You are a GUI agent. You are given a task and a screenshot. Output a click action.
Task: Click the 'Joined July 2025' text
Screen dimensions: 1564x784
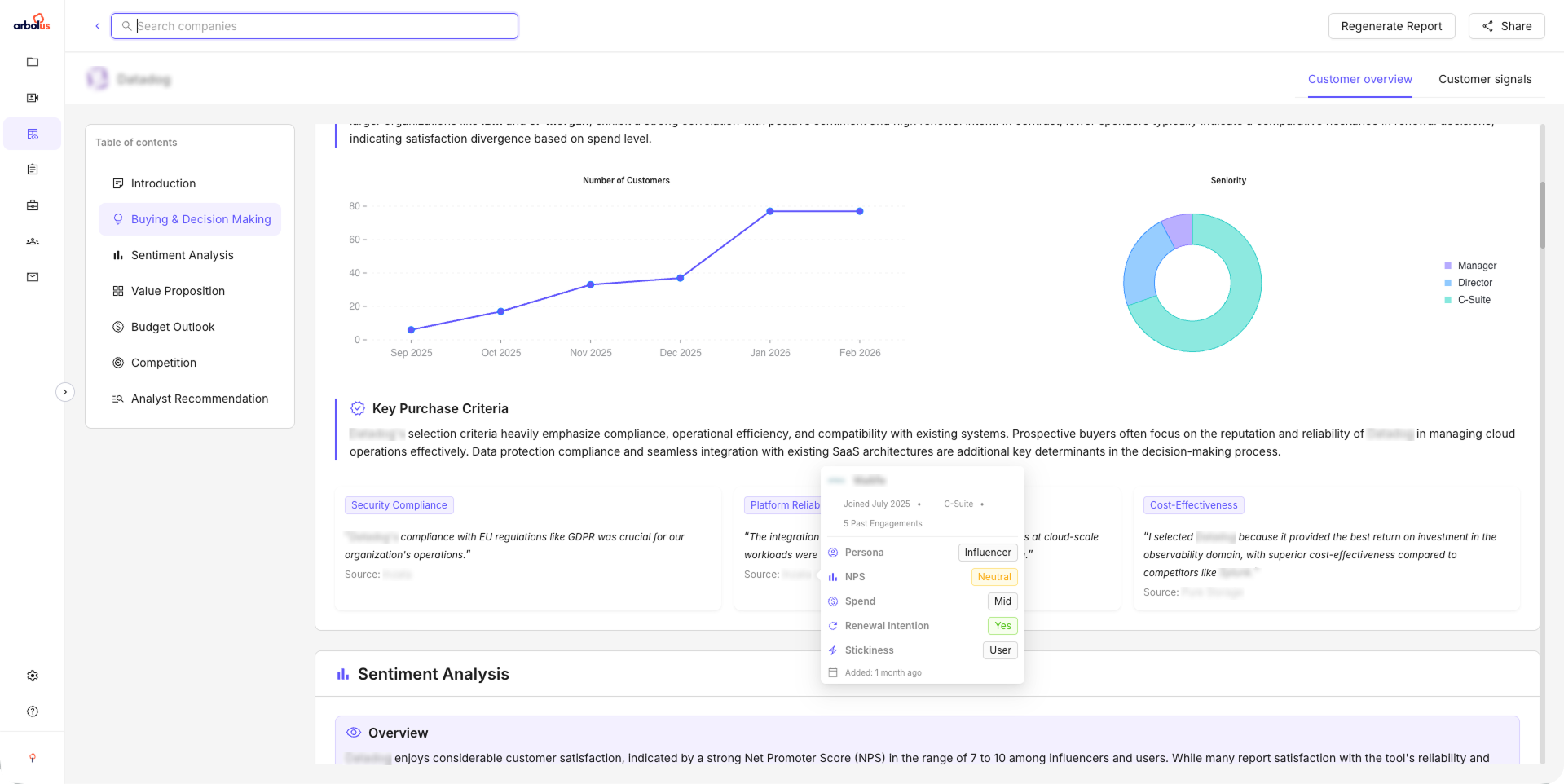pyautogui.click(x=877, y=504)
